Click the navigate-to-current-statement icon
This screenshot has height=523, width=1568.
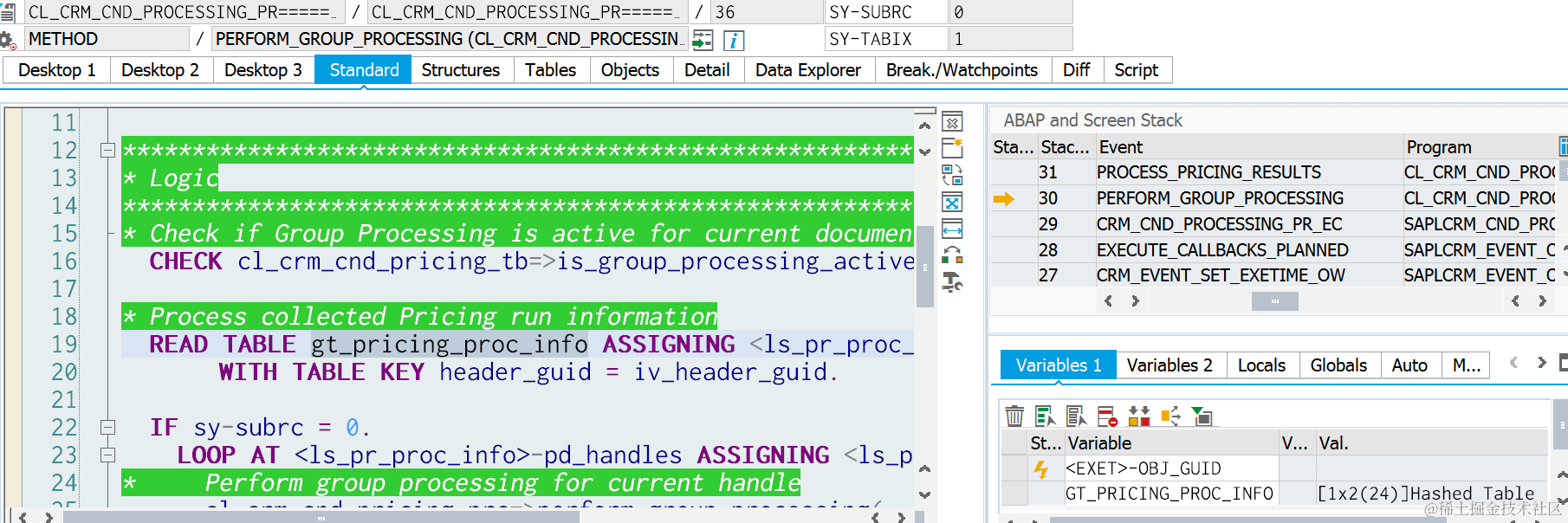pyautogui.click(x=703, y=40)
